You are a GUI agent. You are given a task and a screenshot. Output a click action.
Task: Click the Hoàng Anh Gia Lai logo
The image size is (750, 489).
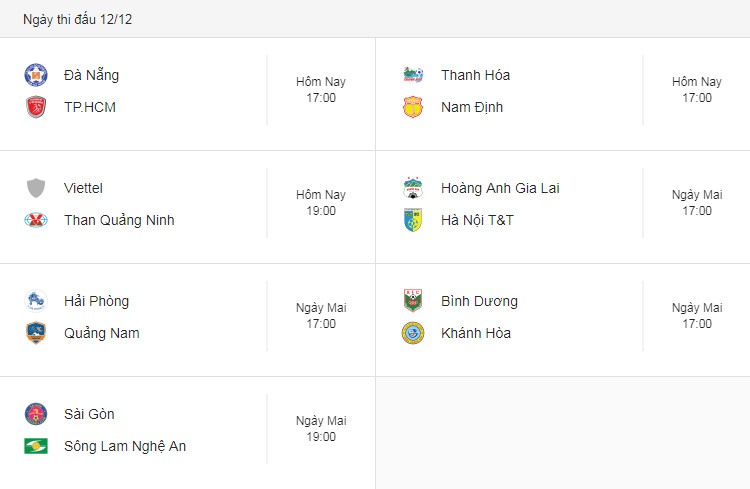(x=413, y=188)
